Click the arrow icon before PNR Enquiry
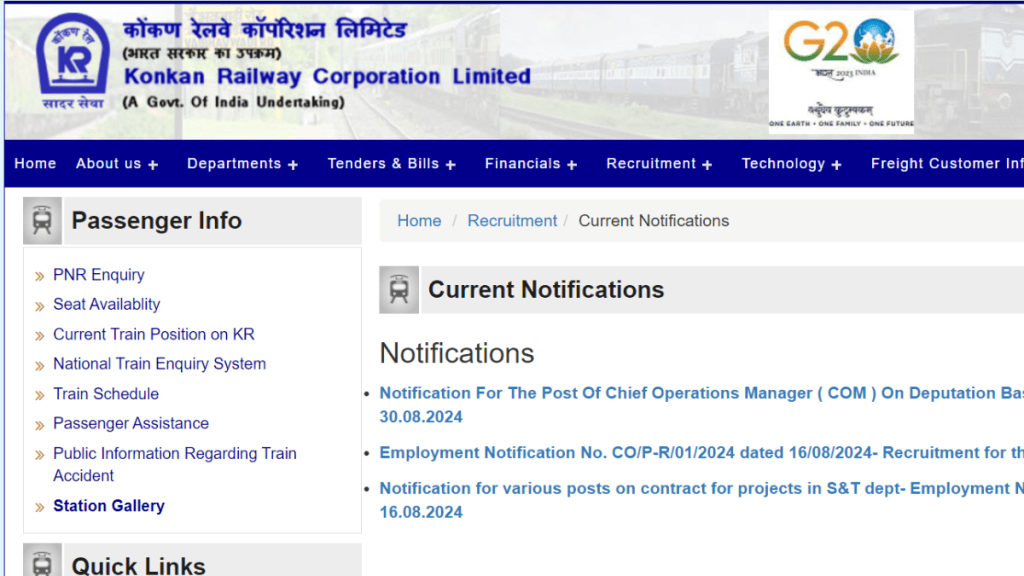 (39, 275)
